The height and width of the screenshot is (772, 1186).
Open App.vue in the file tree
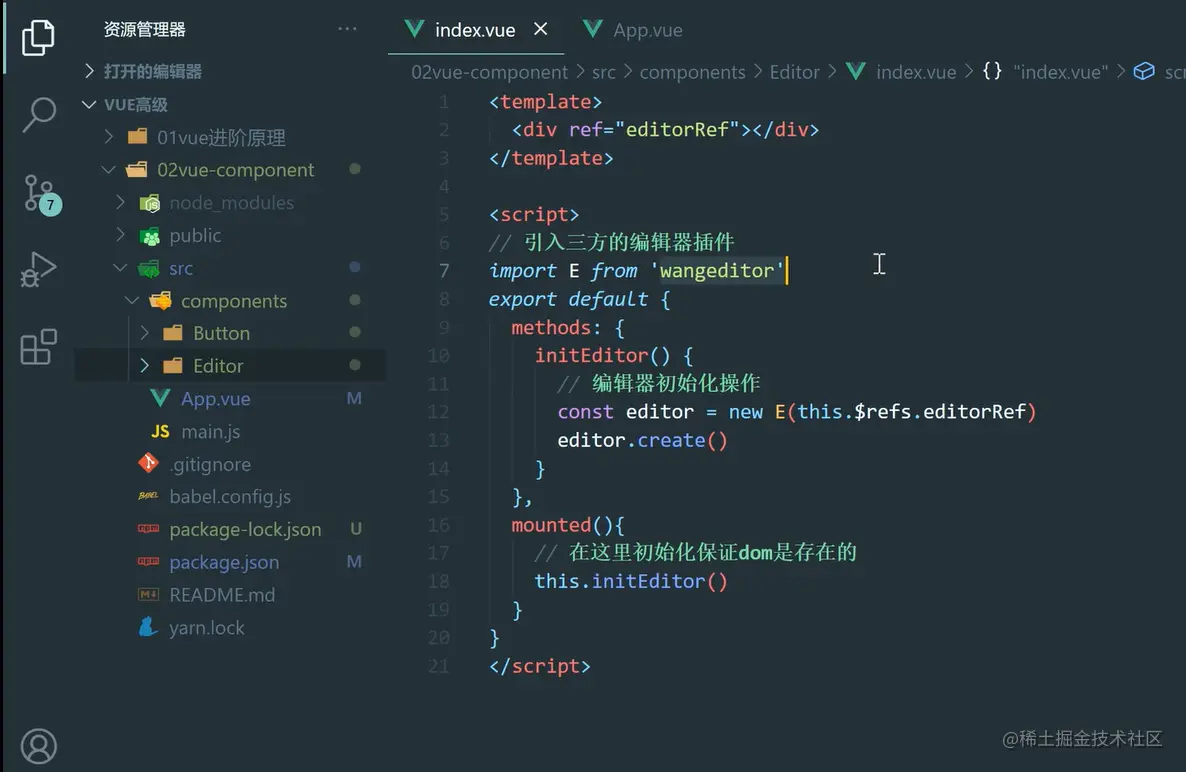tap(216, 398)
